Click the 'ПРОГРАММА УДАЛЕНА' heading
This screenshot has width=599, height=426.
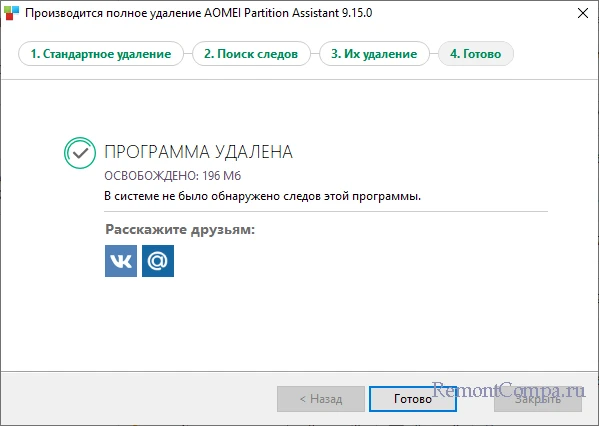coord(199,152)
